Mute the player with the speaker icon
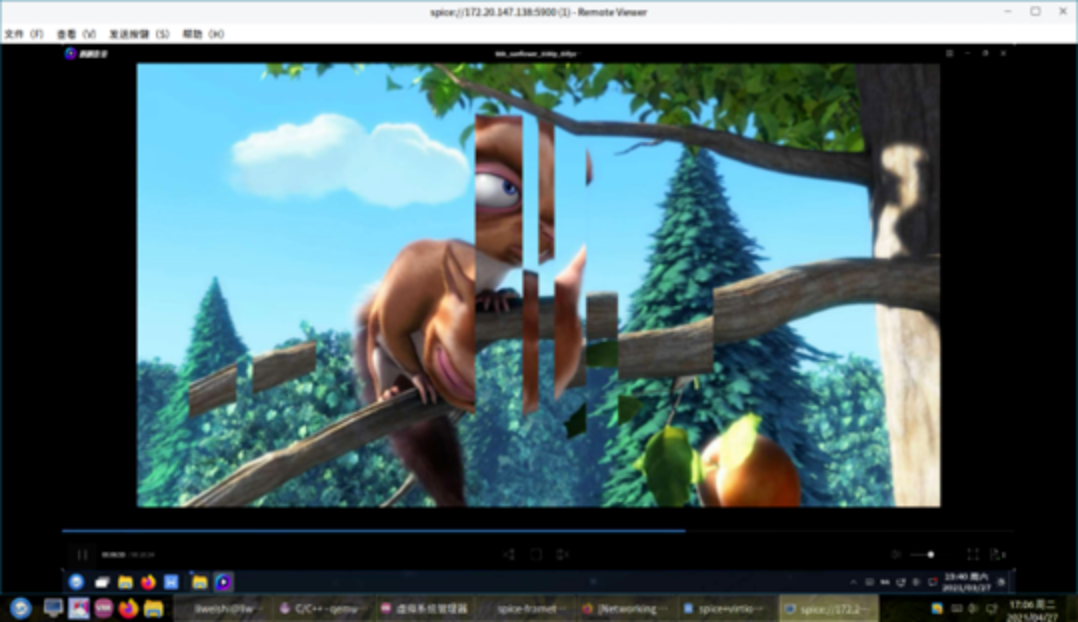This screenshot has height=622, width=1078. click(x=896, y=555)
